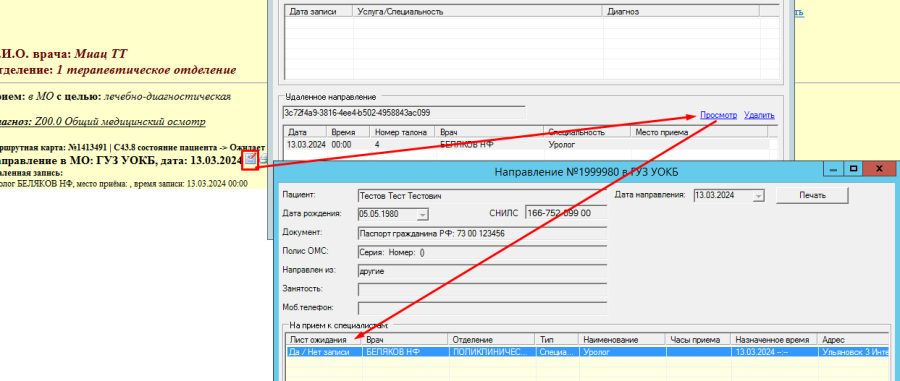Click the Место приема column header
Viewport: 900px width, 381px height.
700,132
